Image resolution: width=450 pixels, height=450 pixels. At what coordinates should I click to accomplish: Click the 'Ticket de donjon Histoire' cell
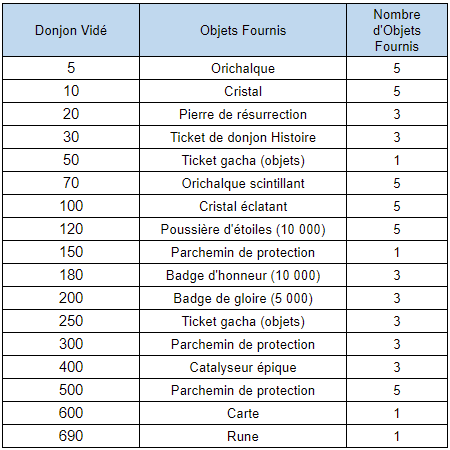243,137
